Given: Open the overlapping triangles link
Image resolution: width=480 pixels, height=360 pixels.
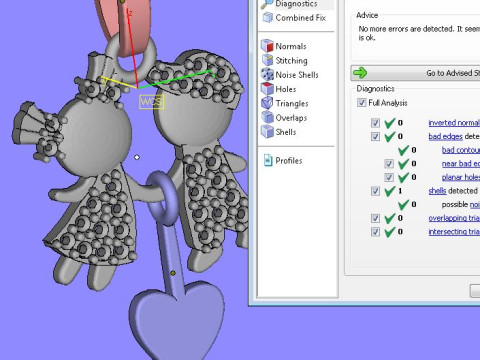Looking at the screenshot, I should pyautogui.click(x=454, y=218).
